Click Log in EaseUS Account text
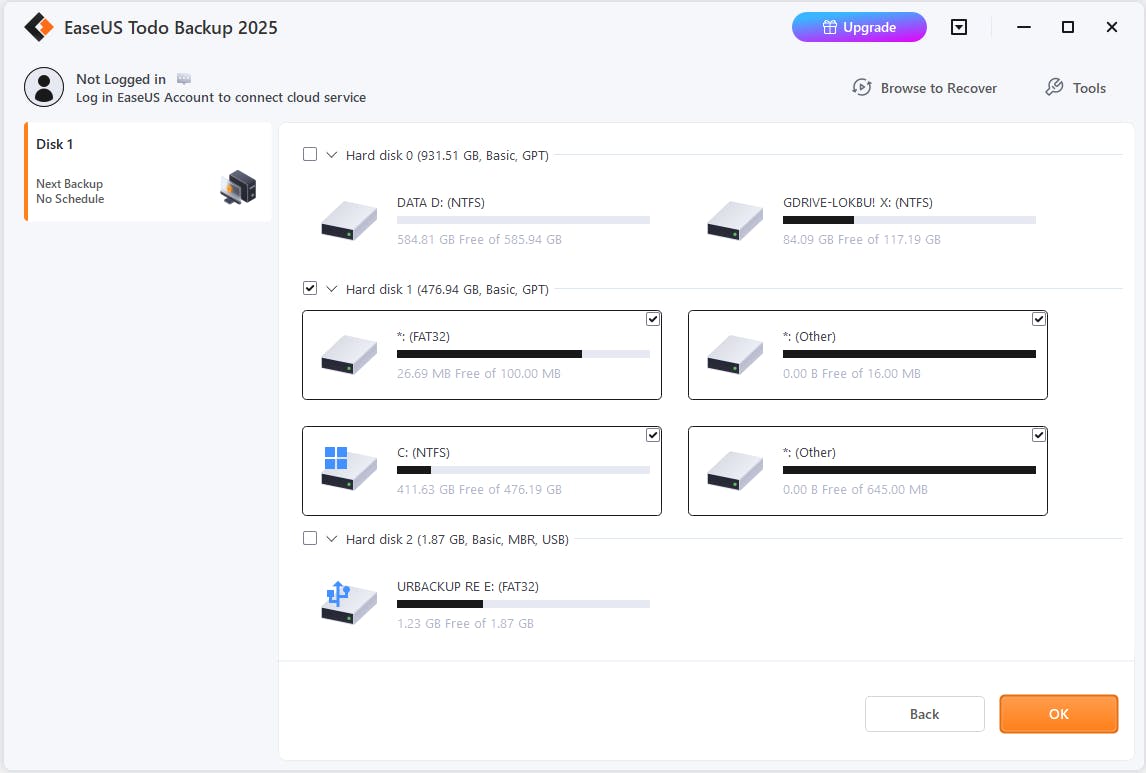The image size is (1146, 773). (221, 97)
